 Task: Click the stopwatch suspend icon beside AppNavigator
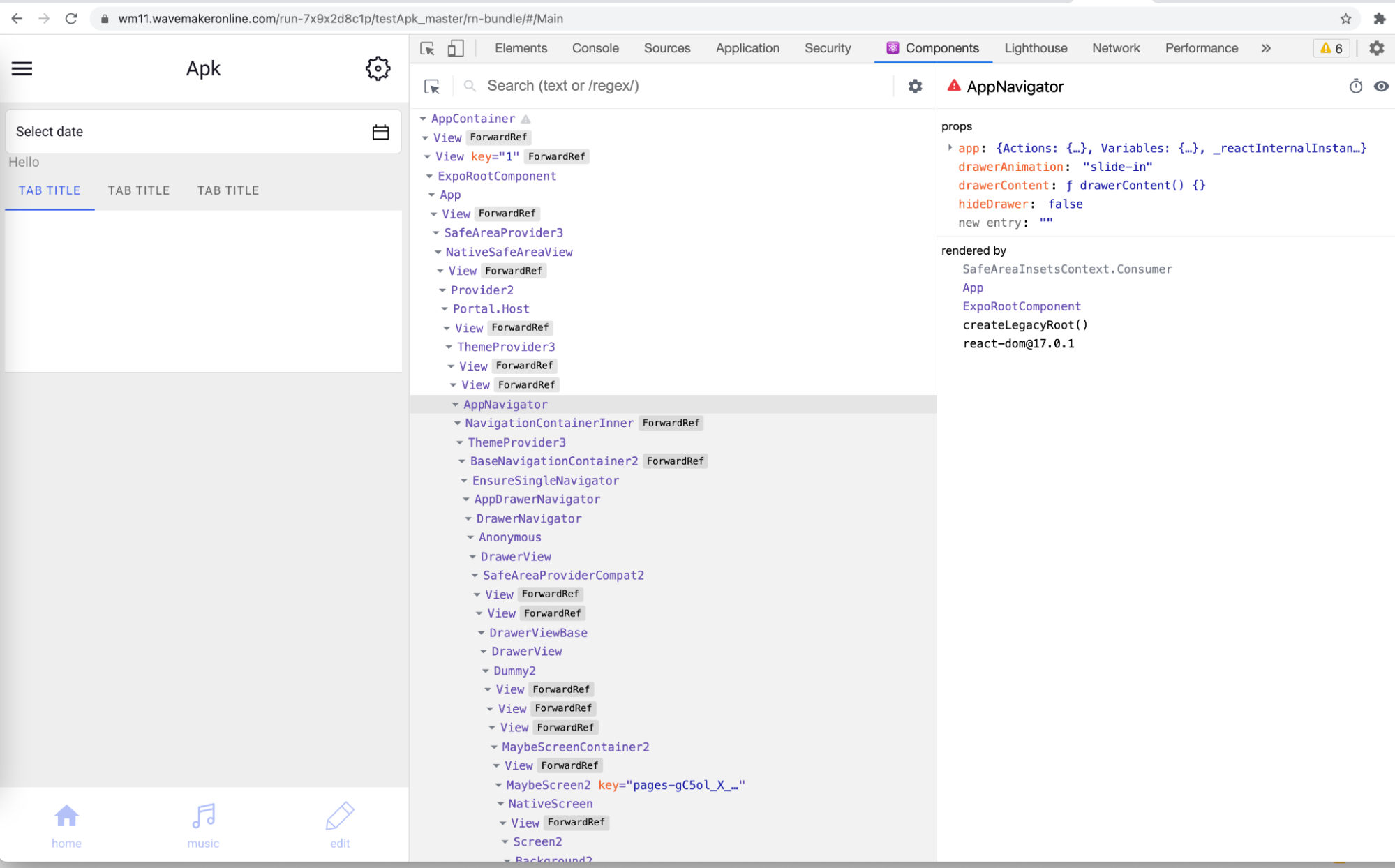point(1356,86)
